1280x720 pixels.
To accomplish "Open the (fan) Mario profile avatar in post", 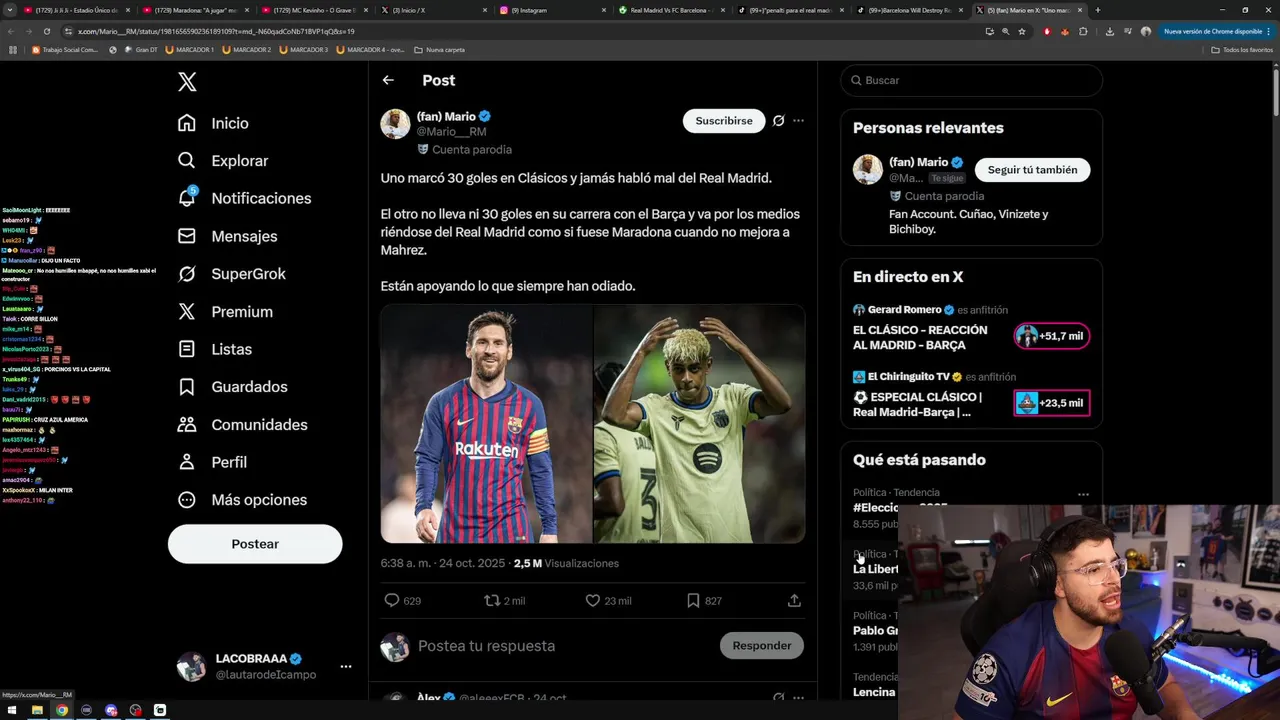I will pos(395,124).
